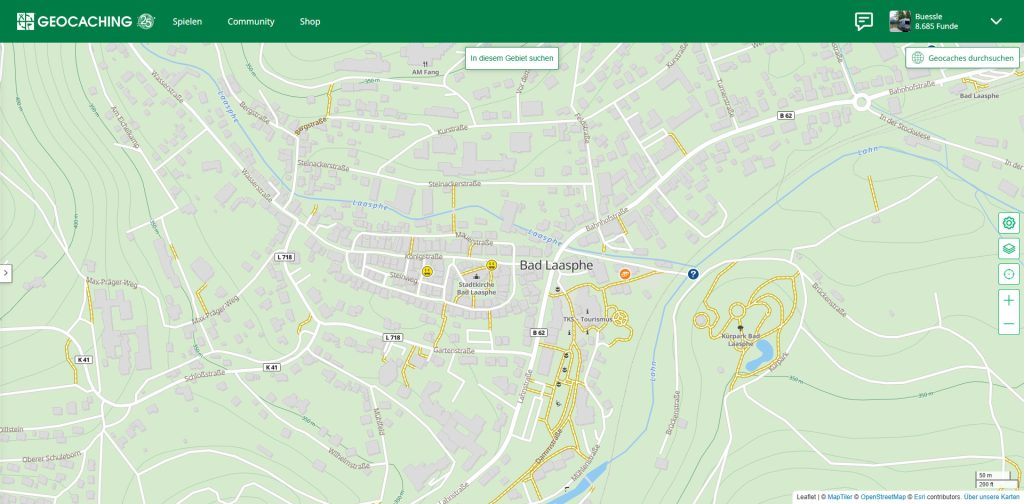Open the Spielen menu

[x=187, y=21]
